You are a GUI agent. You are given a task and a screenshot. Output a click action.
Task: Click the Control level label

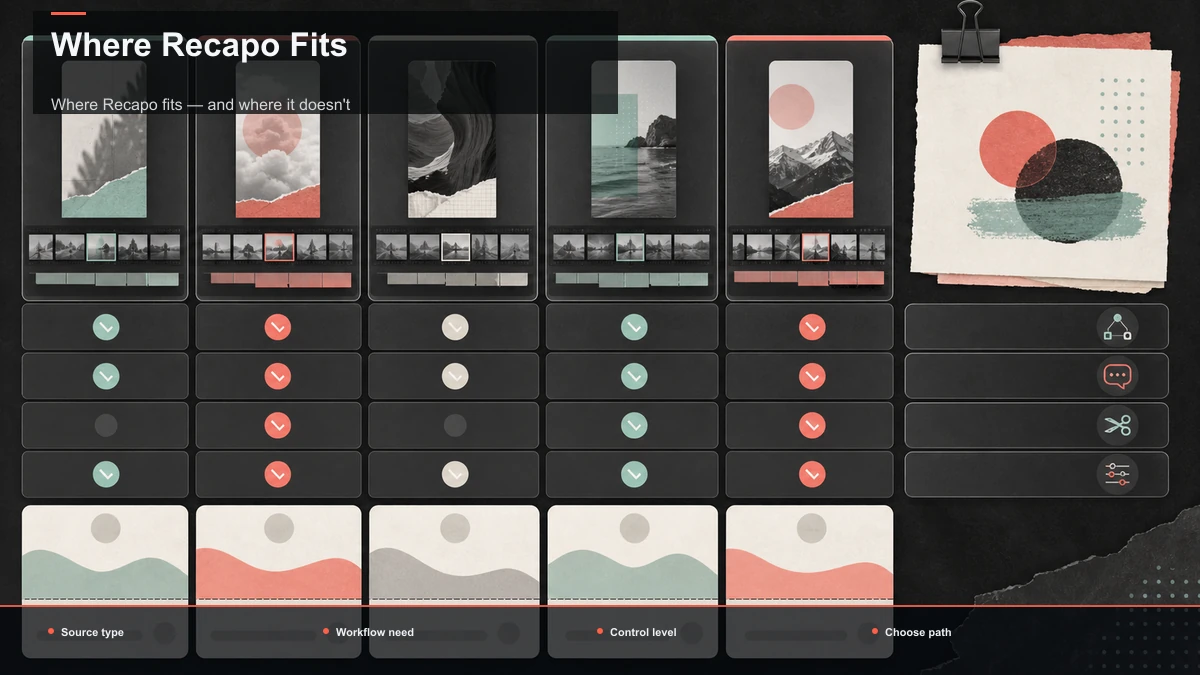pyautogui.click(x=643, y=632)
